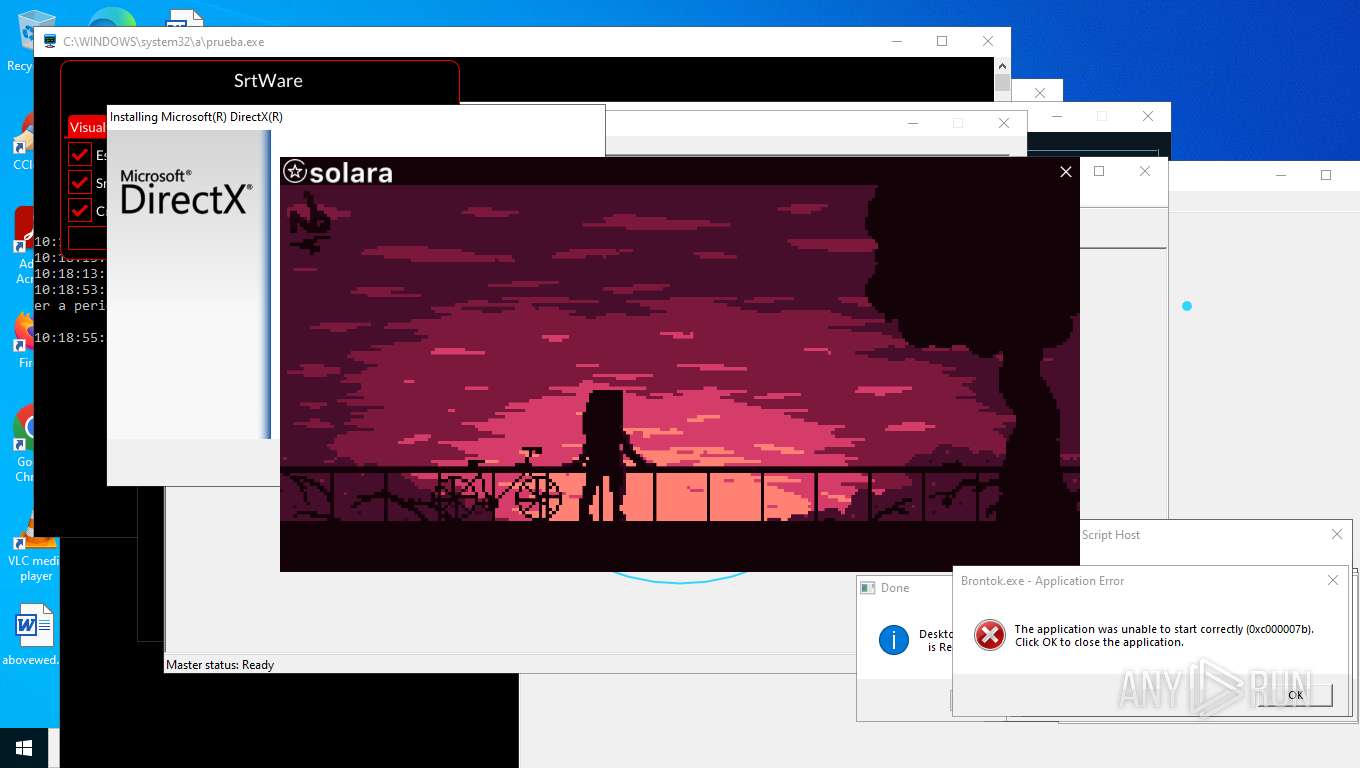Toggle the second checkbox in SrtWare panel

pos(80,182)
